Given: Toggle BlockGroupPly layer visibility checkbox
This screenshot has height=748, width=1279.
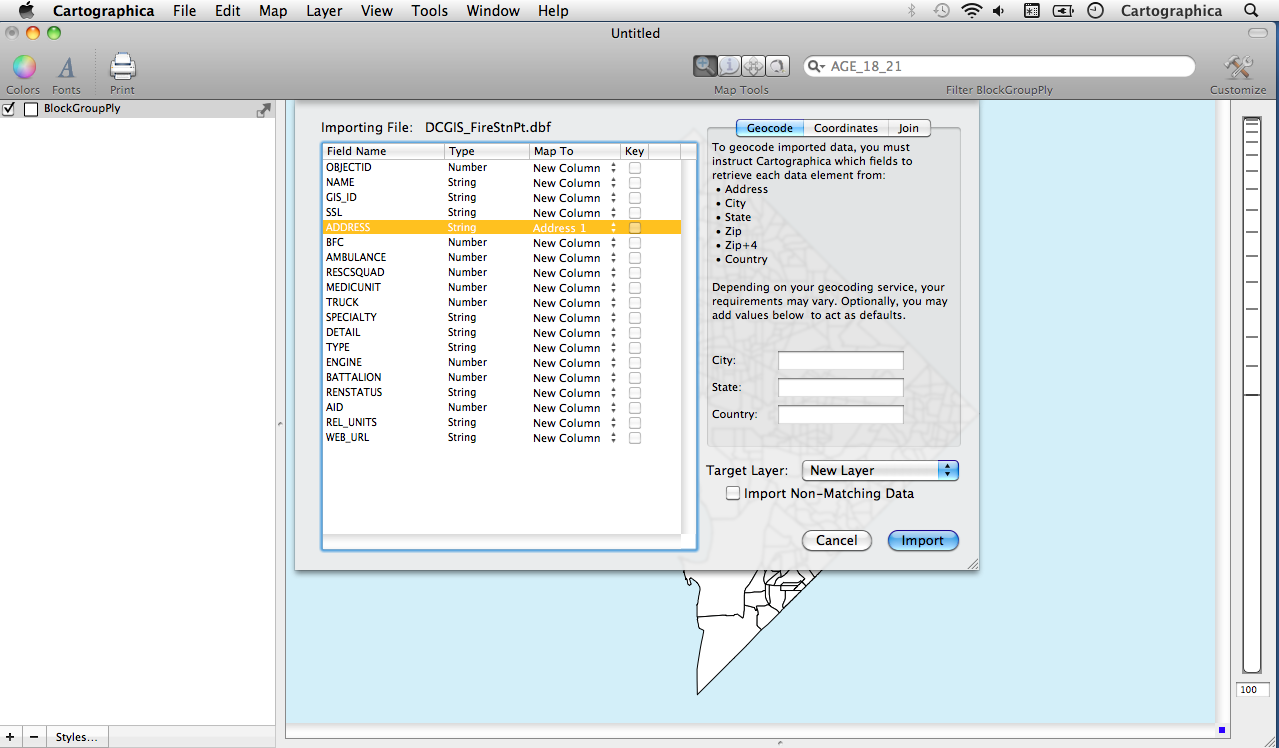Looking at the screenshot, I should [9, 109].
